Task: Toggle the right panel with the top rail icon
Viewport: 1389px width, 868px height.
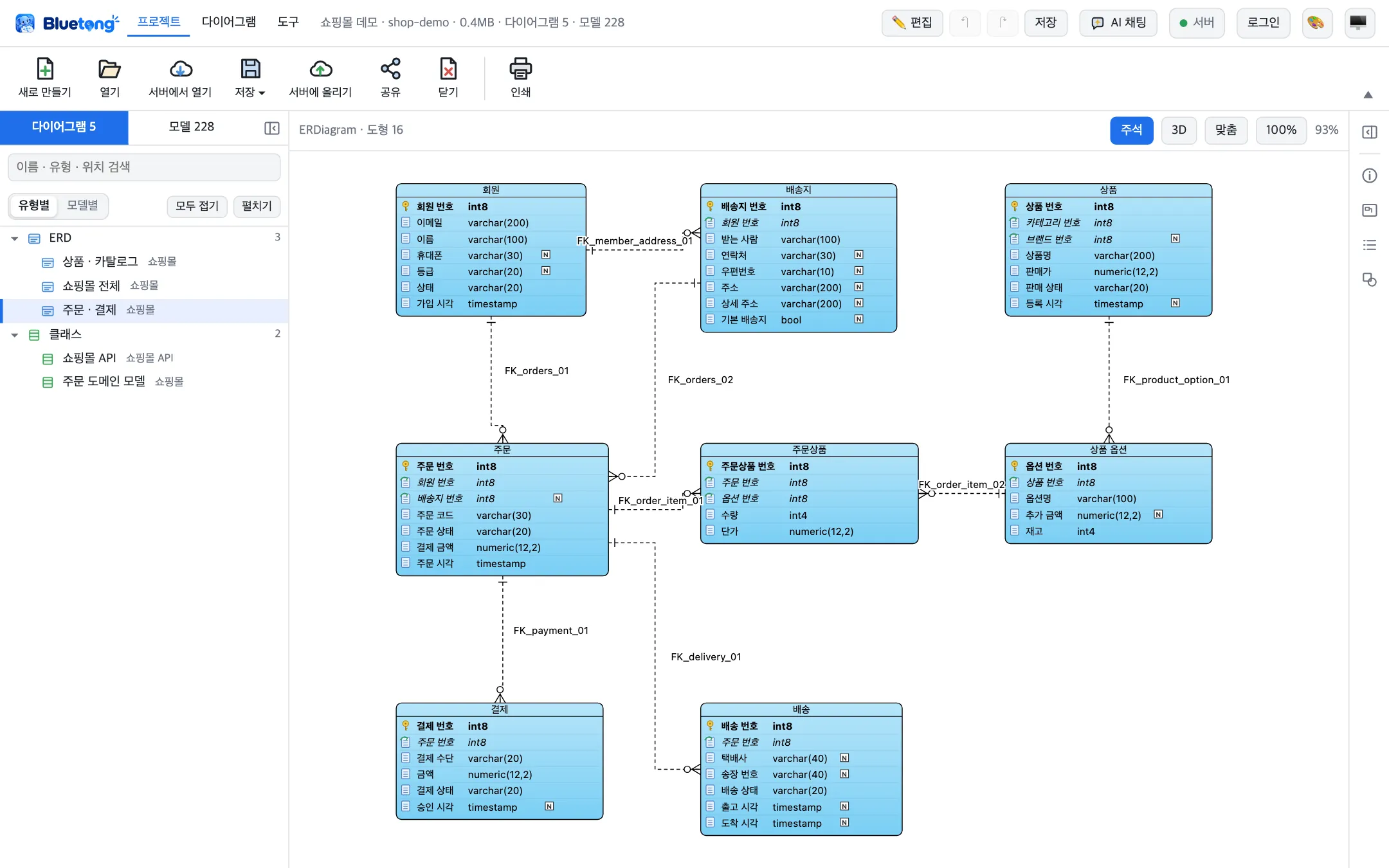Action: click(1370, 132)
